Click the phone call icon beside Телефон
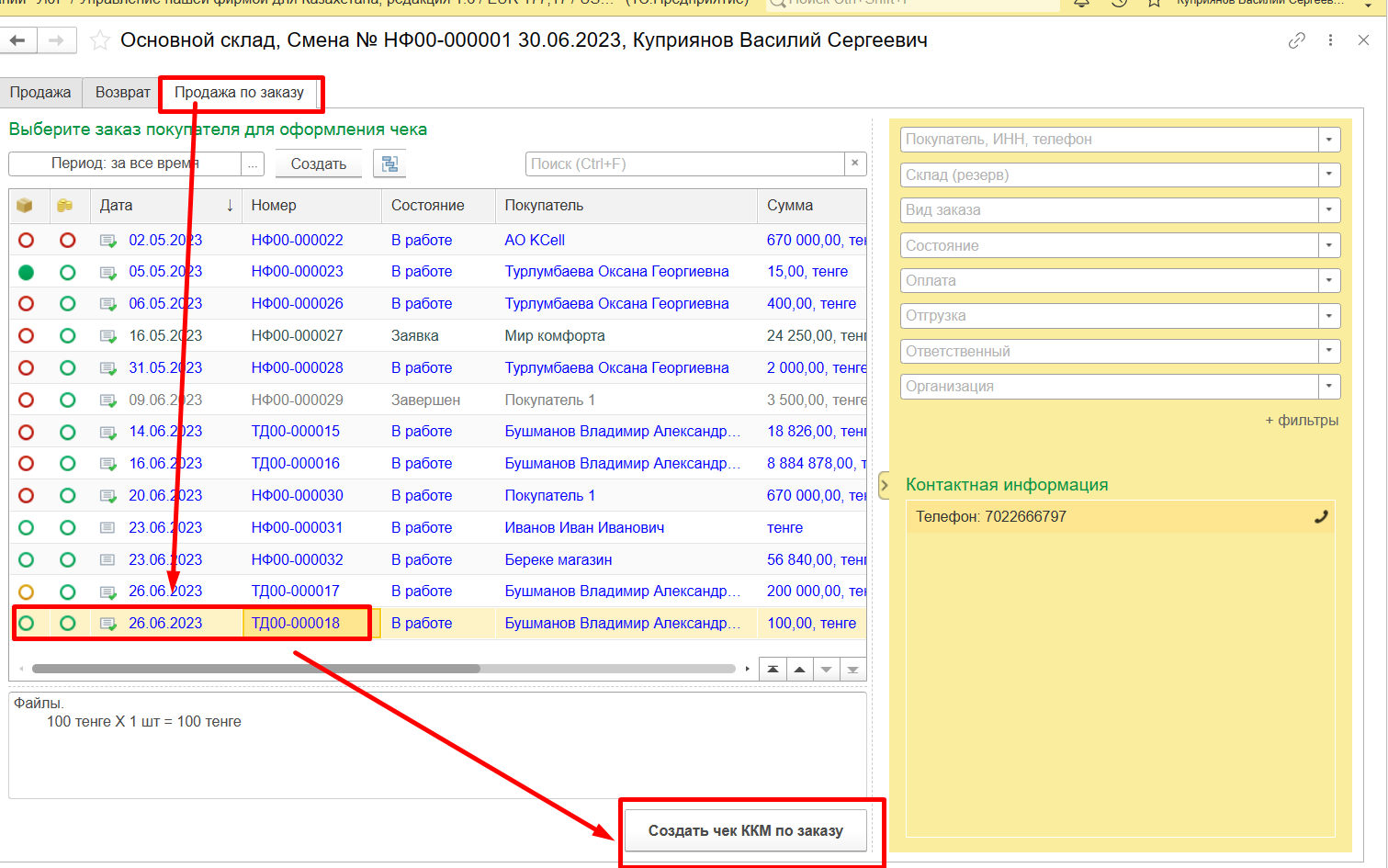The image size is (1388, 868). tap(1321, 516)
